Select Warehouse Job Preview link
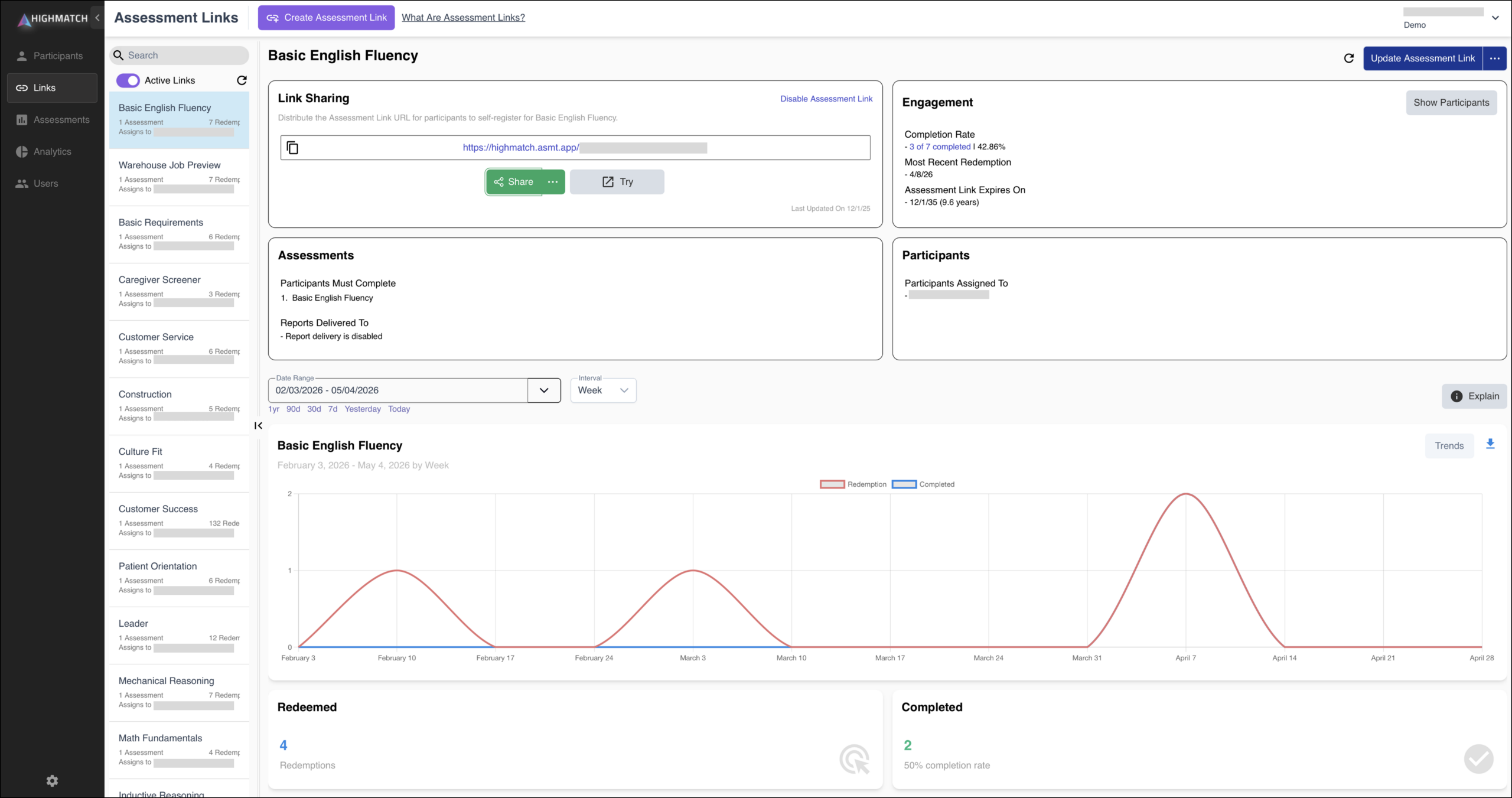 (x=179, y=177)
